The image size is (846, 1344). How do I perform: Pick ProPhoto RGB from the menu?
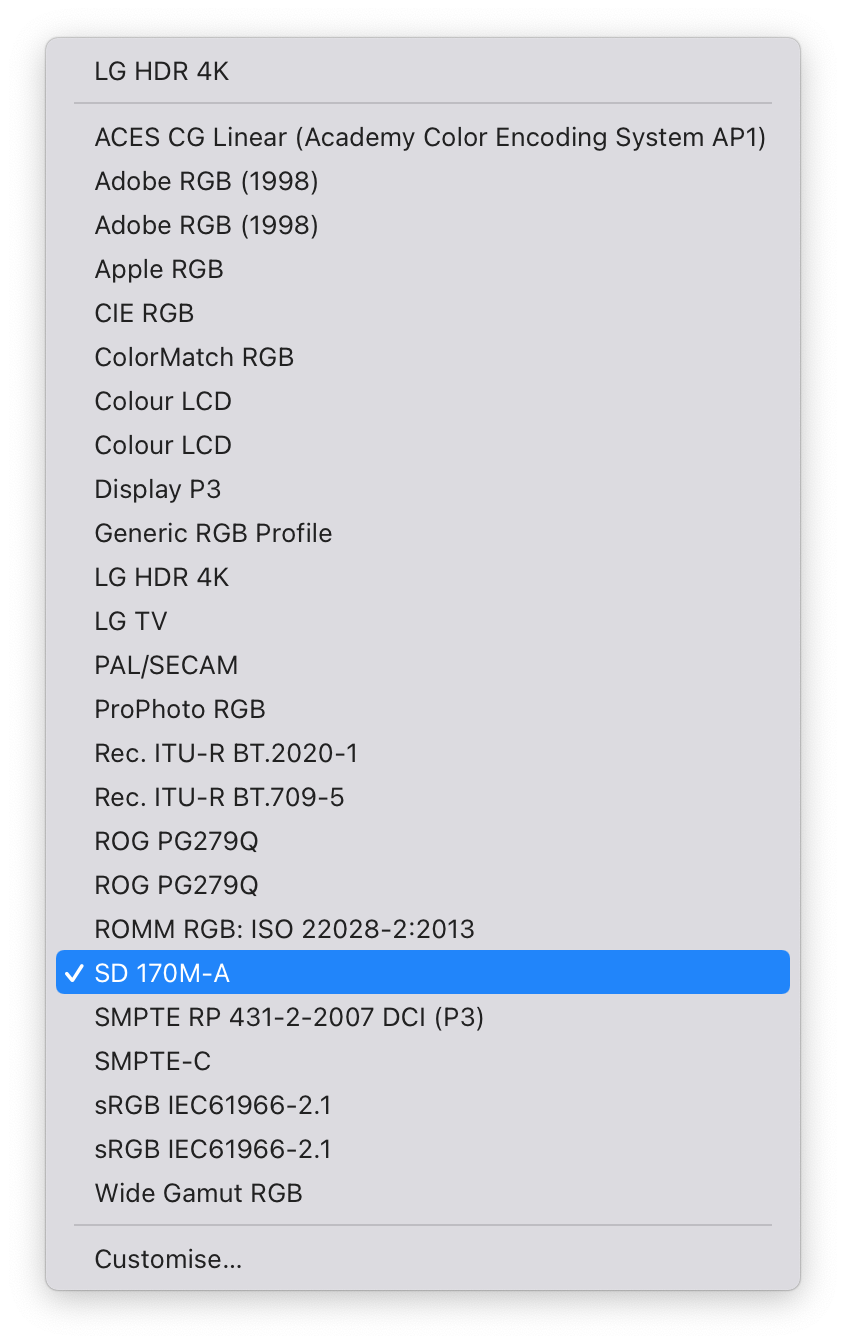point(180,709)
